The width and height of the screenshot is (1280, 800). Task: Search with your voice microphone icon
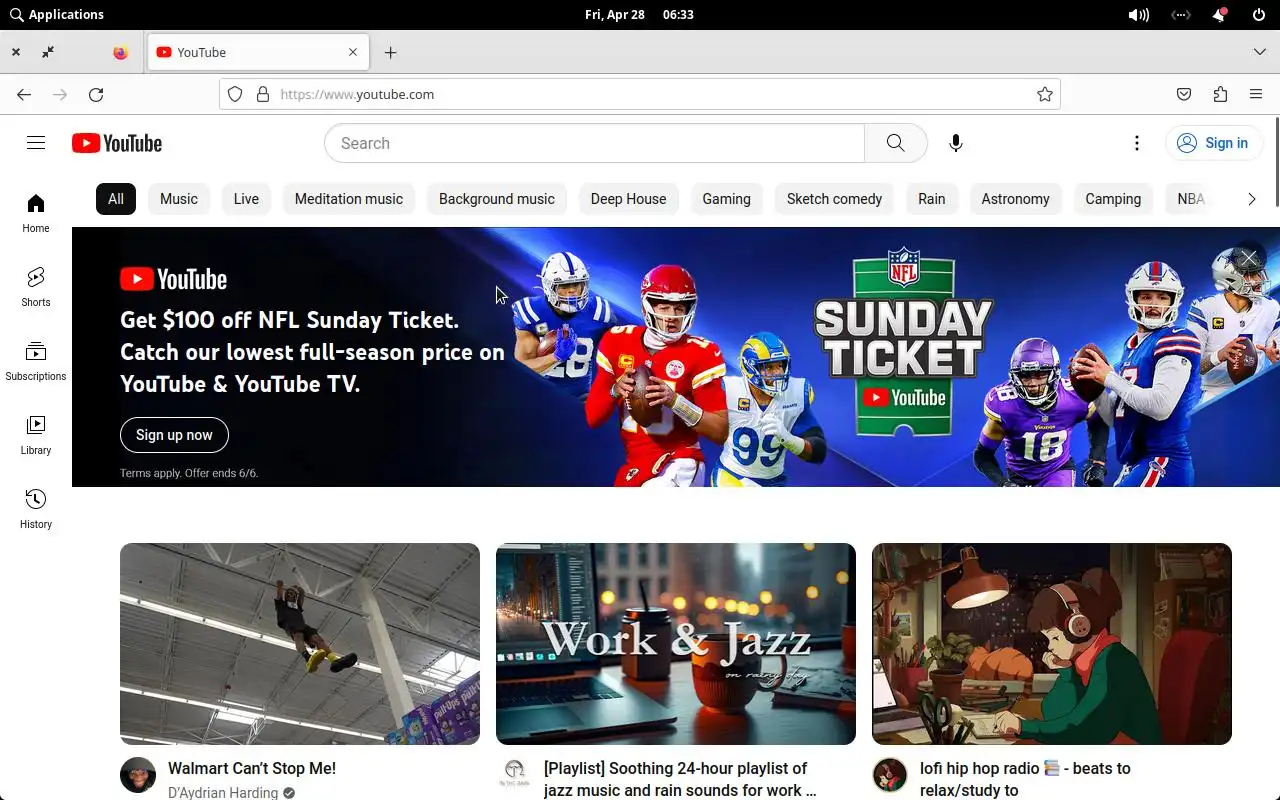[x=956, y=143]
